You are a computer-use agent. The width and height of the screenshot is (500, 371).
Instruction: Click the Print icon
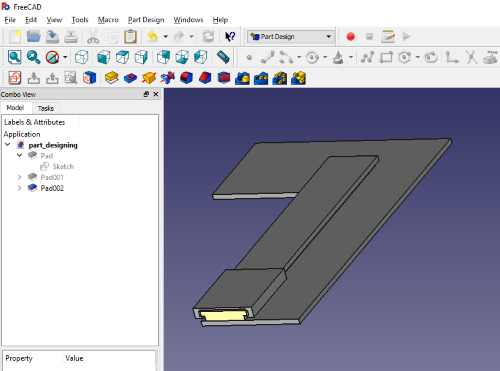click(x=71, y=36)
